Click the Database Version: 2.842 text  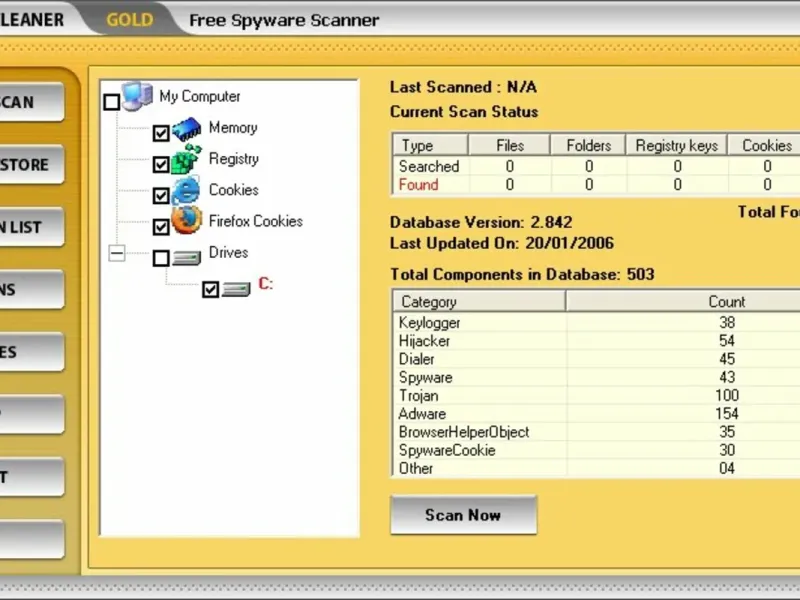(481, 222)
